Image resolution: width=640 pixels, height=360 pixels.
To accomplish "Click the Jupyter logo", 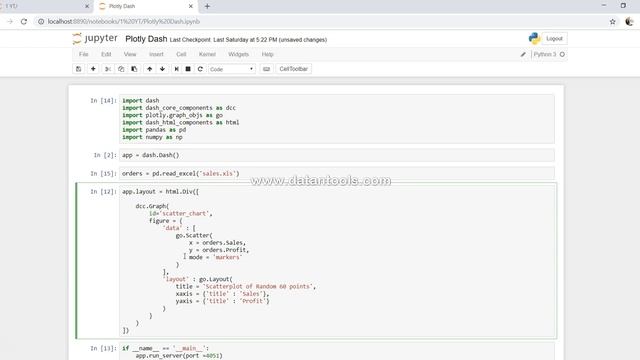I will coord(95,38).
